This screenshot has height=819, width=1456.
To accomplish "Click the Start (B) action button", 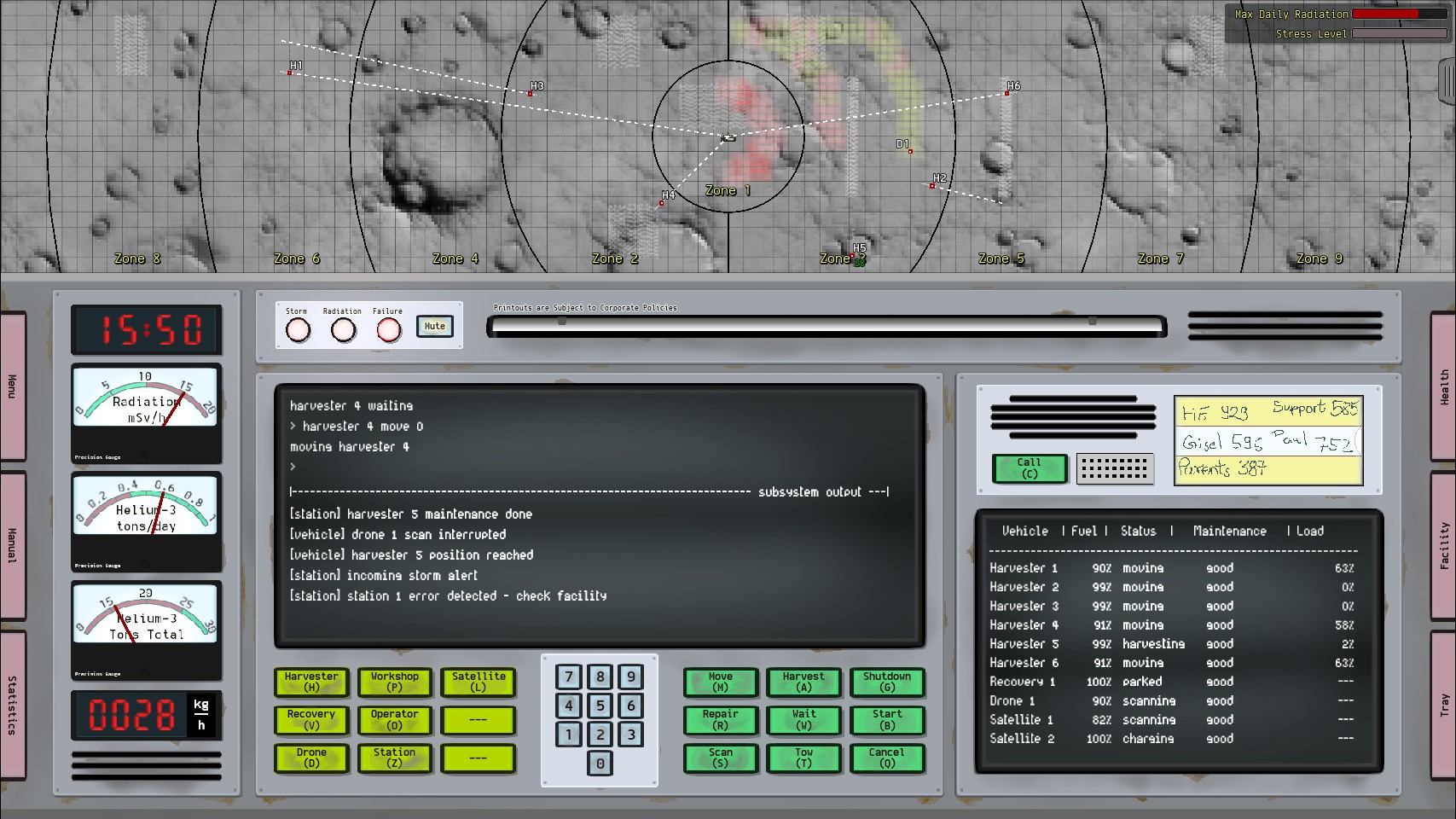I will tap(887, 719).
